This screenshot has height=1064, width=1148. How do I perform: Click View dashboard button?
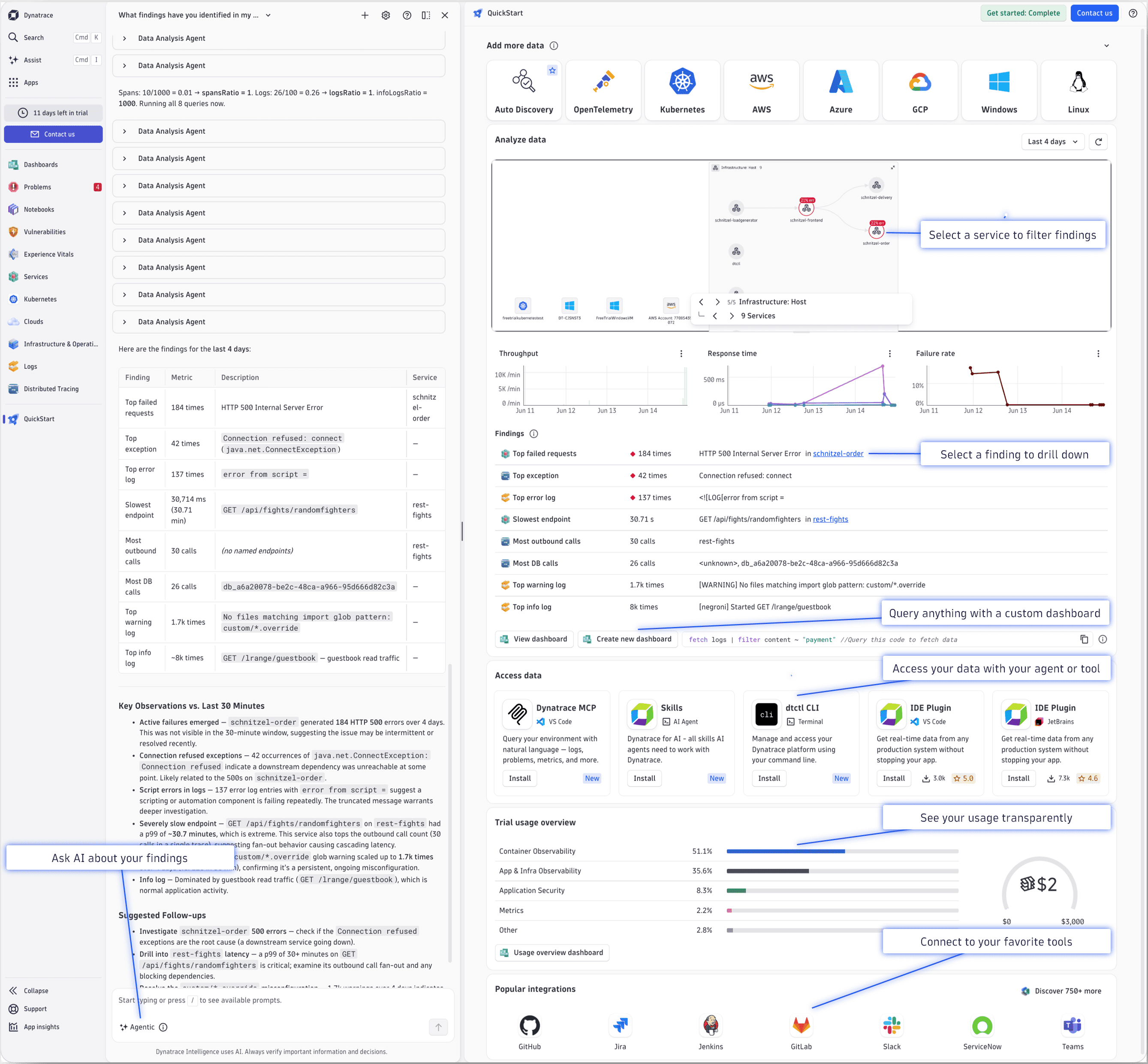click(534, 639)
